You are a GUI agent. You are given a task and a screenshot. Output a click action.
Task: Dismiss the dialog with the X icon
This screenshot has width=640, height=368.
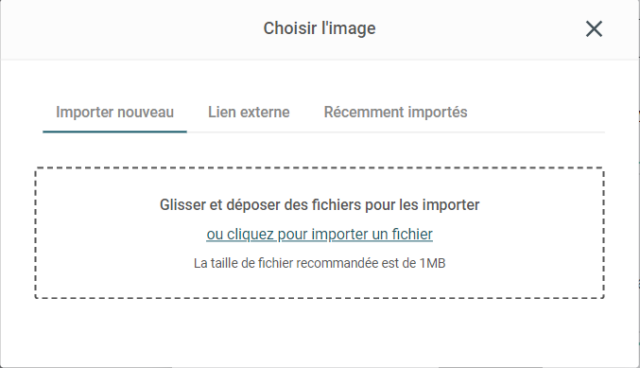pyautogui.click(x=594, y=29)
